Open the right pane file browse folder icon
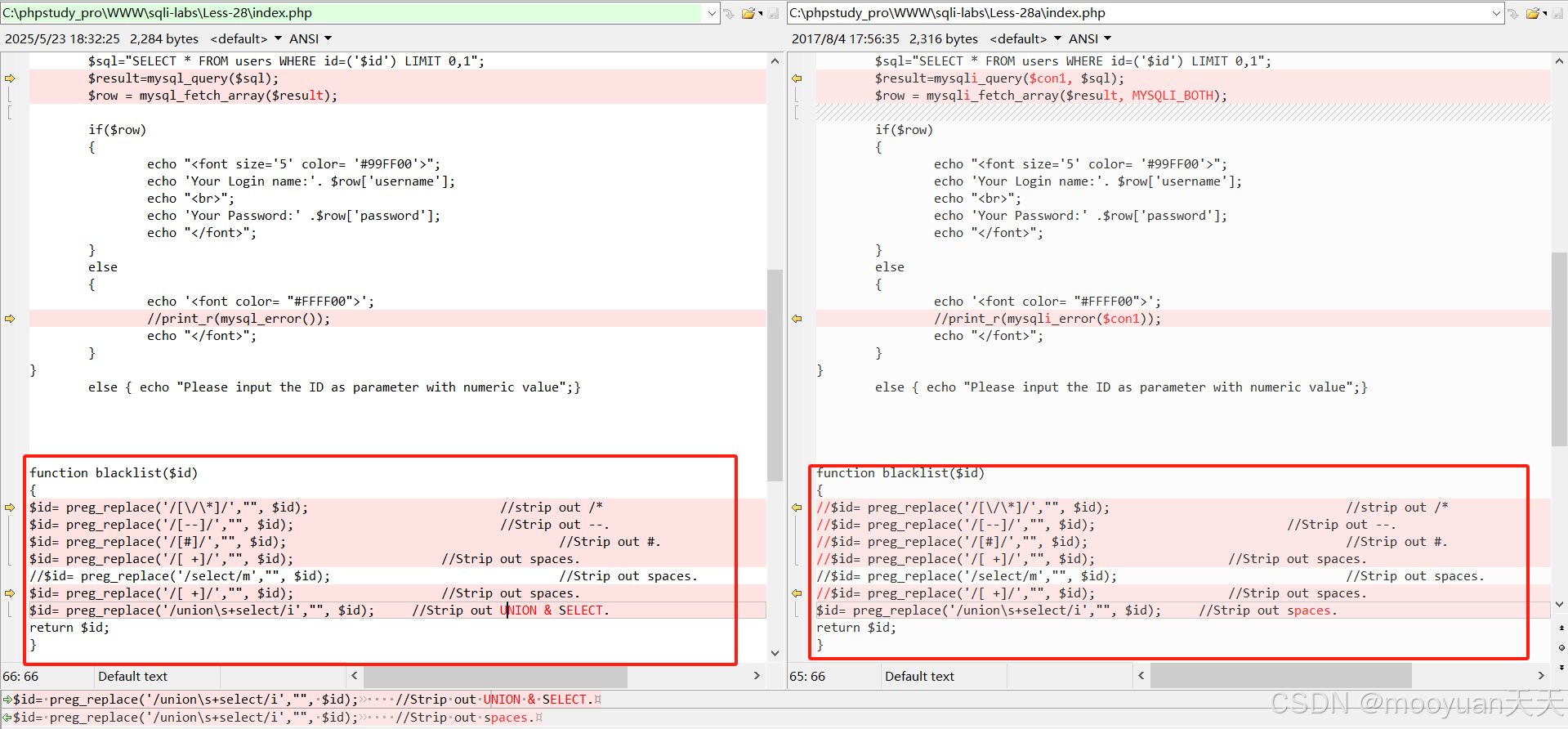The height and width of the screenshot is (729, 1568). click(1532, 13)
